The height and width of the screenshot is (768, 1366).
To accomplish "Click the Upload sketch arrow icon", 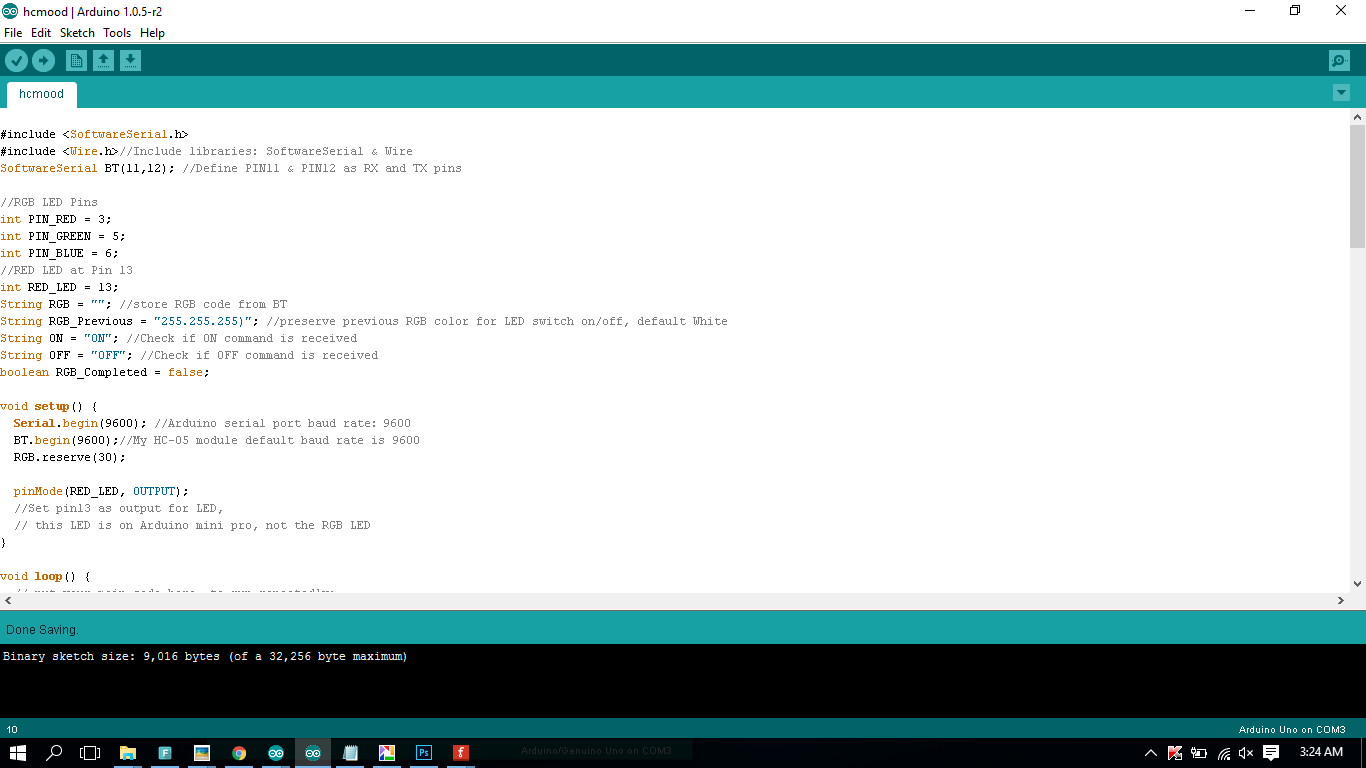I will tap(43, 60).
